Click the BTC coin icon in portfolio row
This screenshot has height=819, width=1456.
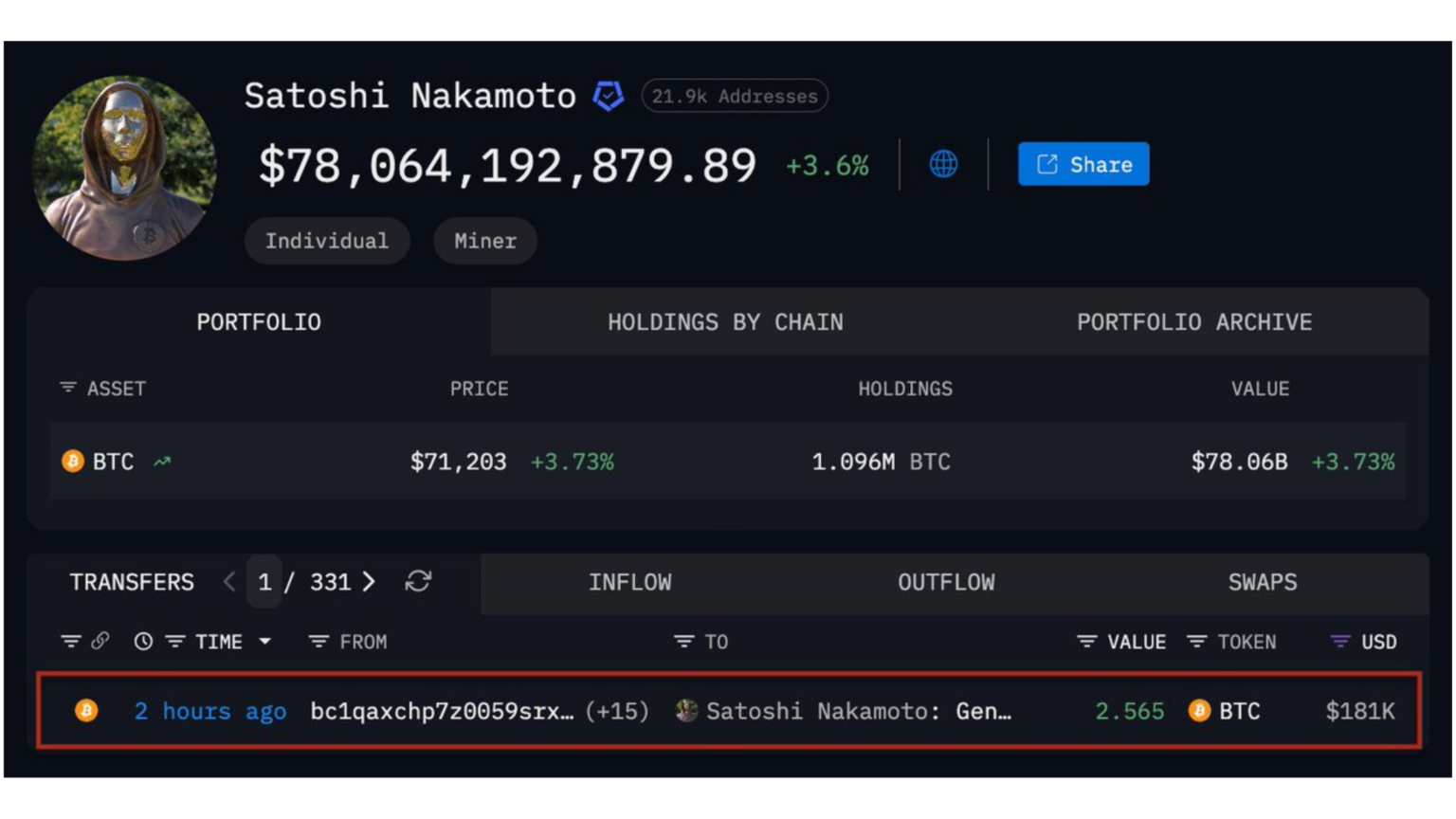point(73,462)
